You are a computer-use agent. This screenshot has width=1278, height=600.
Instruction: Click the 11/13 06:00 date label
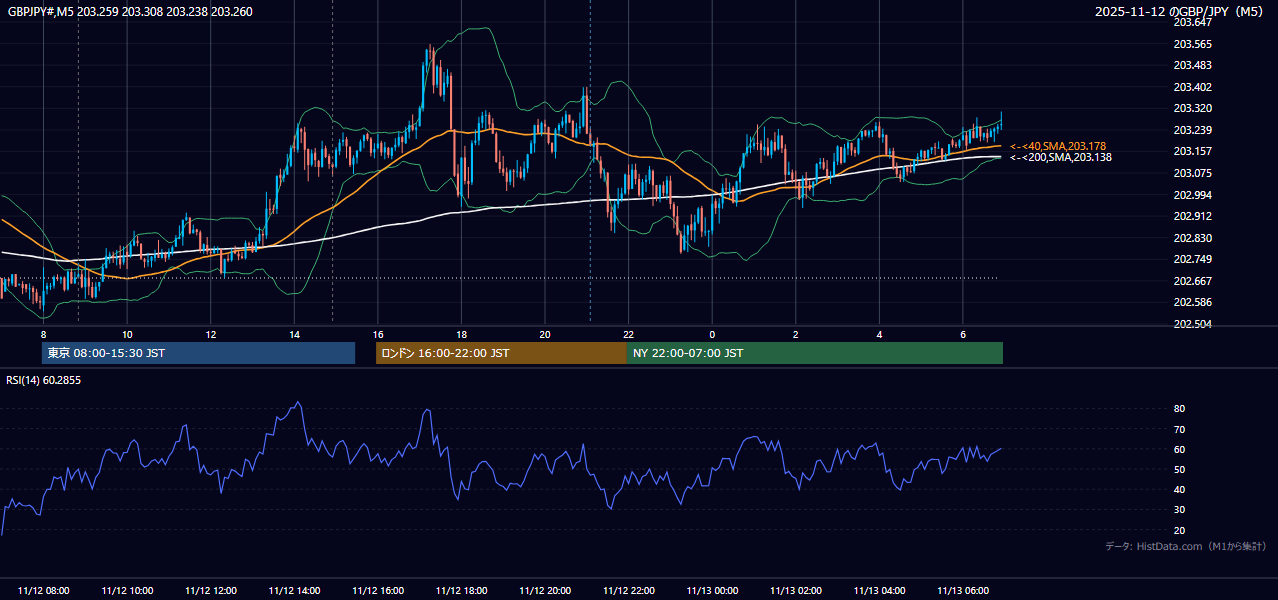[x=963, y=591]
